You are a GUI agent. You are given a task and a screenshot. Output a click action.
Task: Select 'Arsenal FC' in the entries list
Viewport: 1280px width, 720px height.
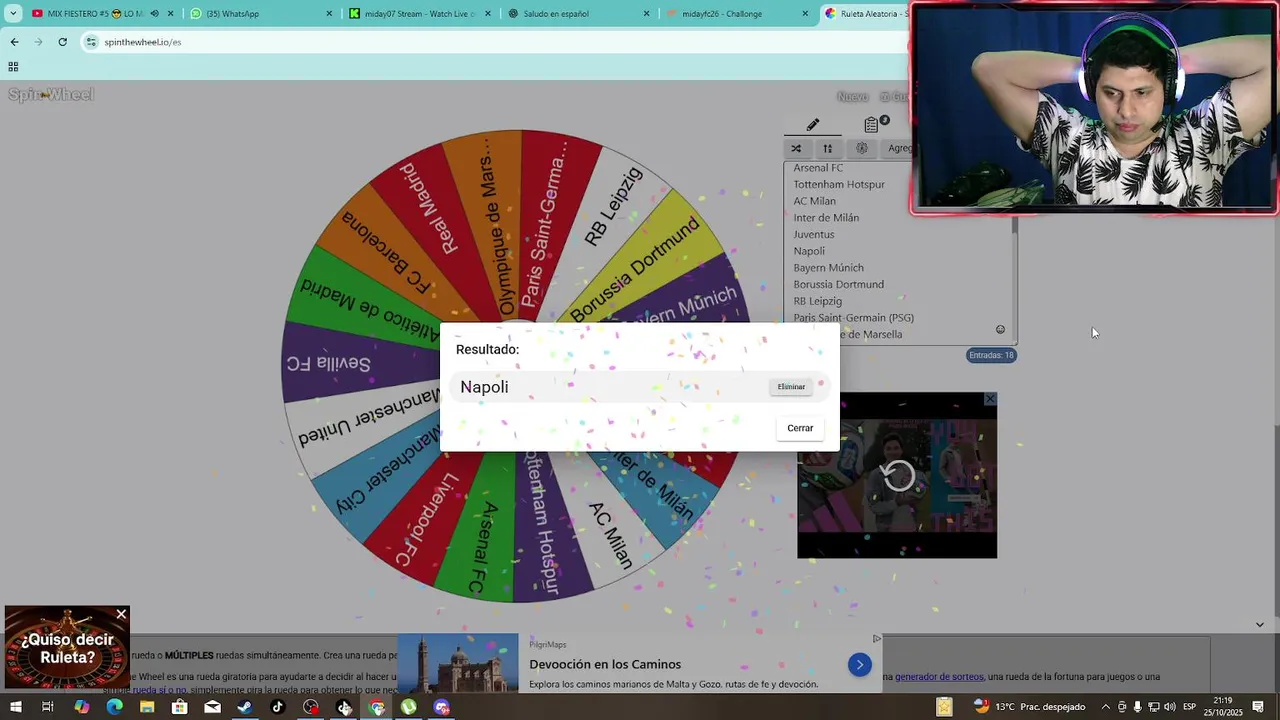tap(818, 168)
